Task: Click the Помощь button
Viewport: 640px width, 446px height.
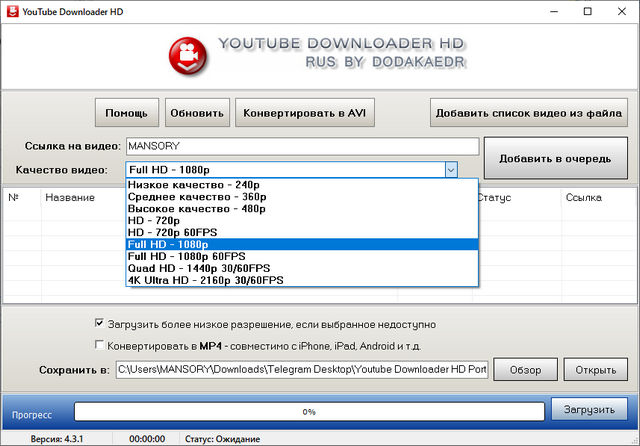Action: point(127,112)
